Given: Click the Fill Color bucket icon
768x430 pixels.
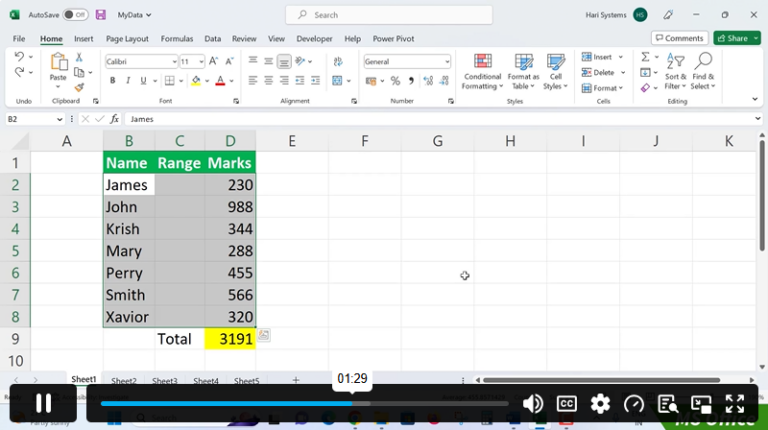Looking at the screenshot, I should click(196, 80).
